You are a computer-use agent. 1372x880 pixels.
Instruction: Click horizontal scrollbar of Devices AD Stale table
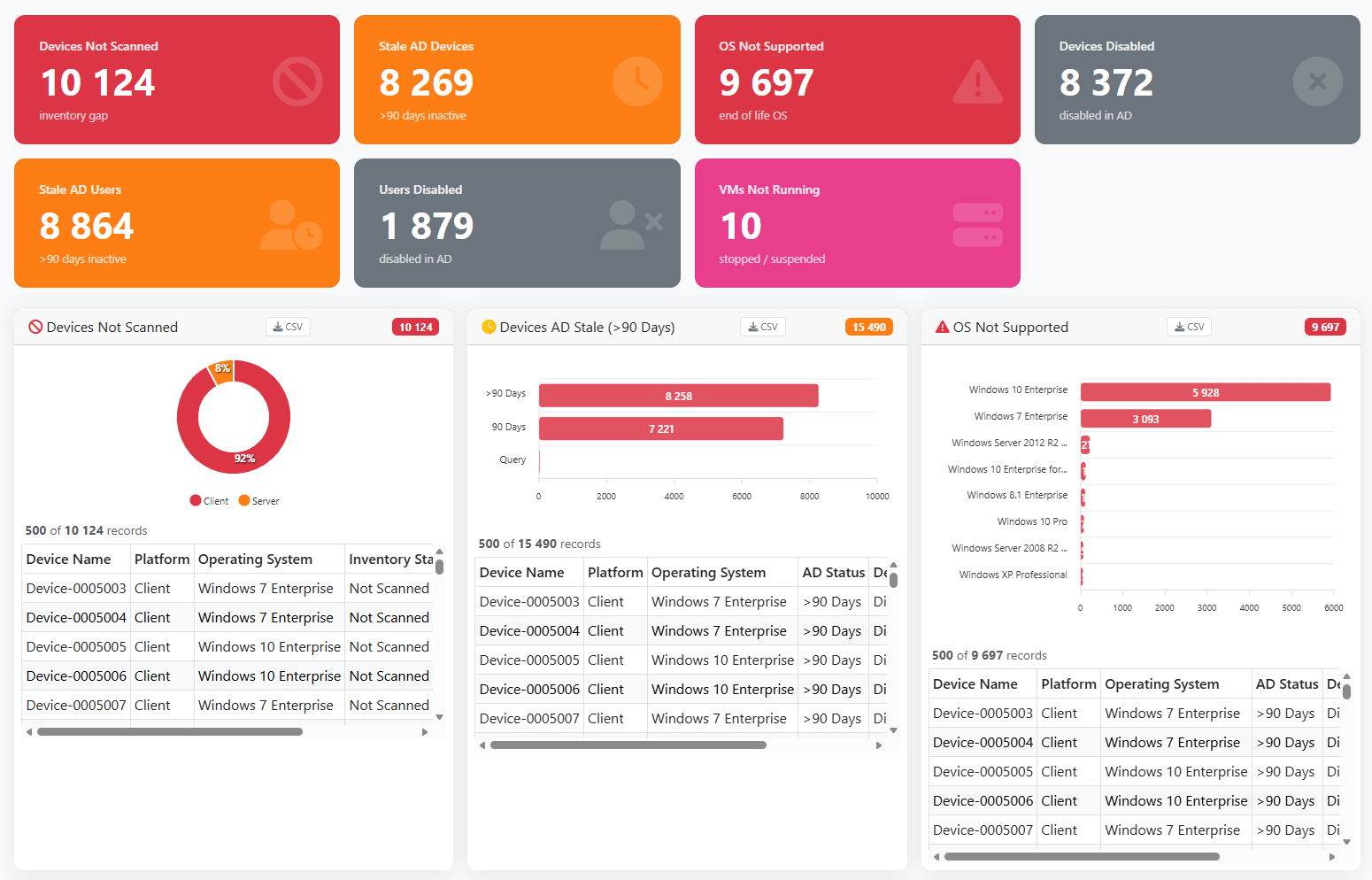coord(628,745)
